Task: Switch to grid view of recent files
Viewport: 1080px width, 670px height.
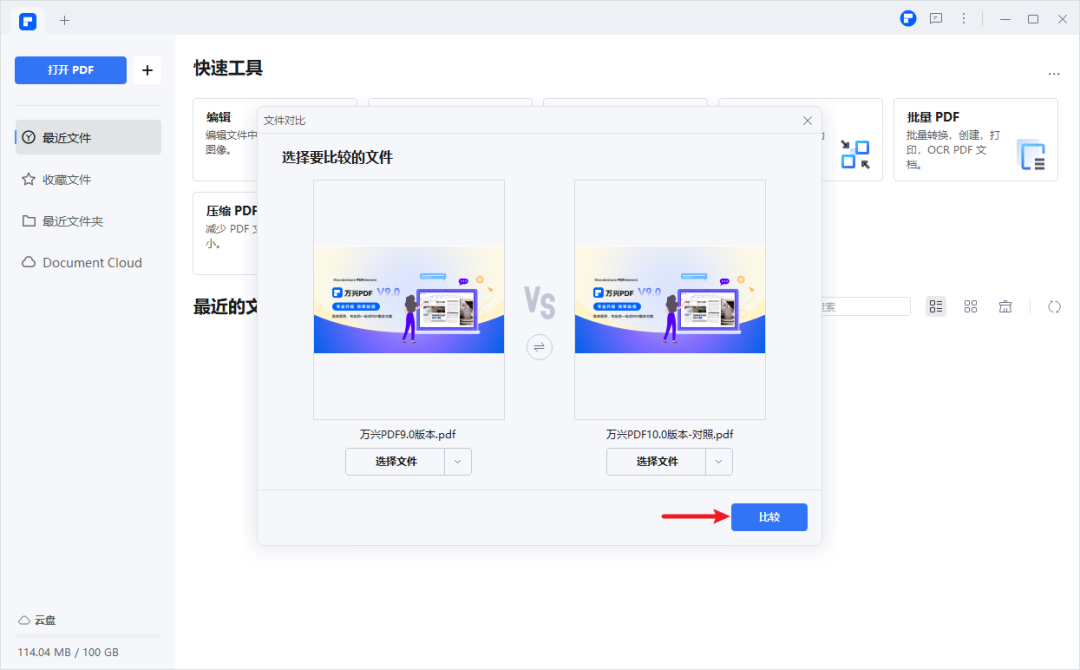Action: (x=970, y=306)
